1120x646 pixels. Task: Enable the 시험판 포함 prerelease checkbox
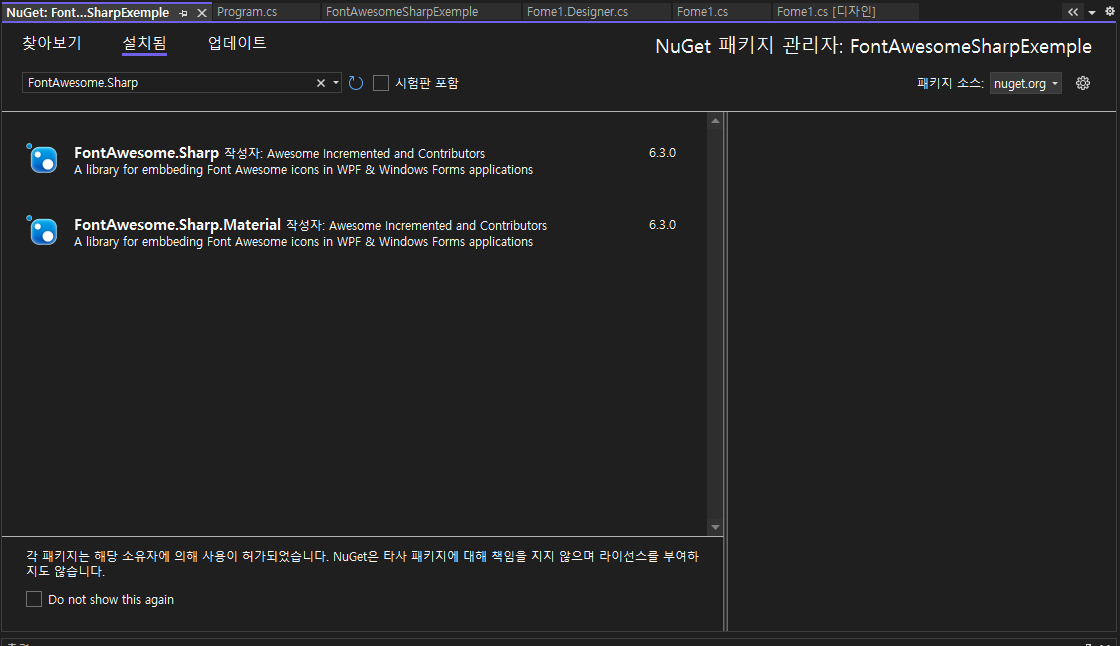coord(381,83)
